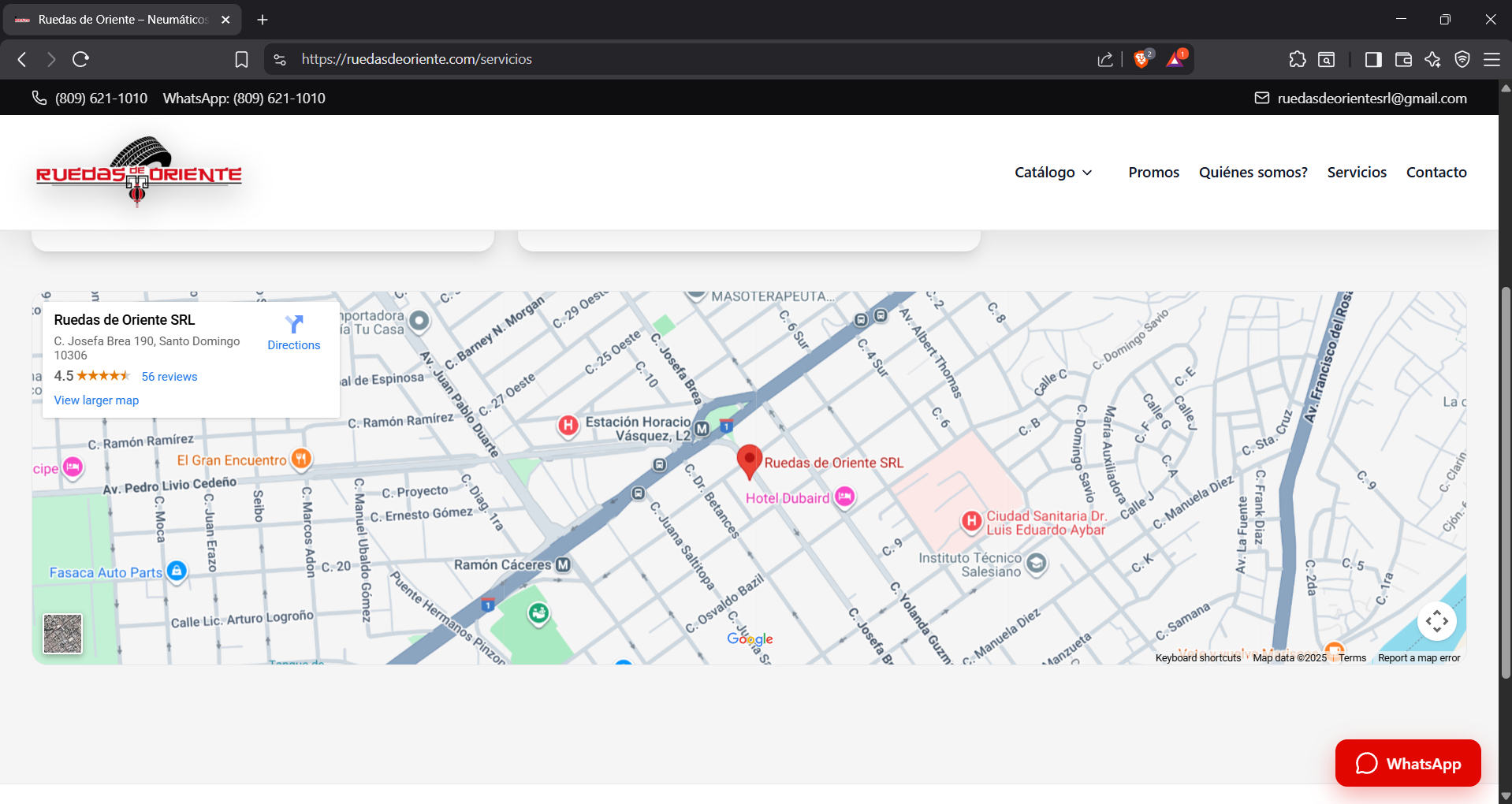The width and height of the screenshot is (1512, 804).
Task: Open the browser hamburger main menu
Action: 1492,59
